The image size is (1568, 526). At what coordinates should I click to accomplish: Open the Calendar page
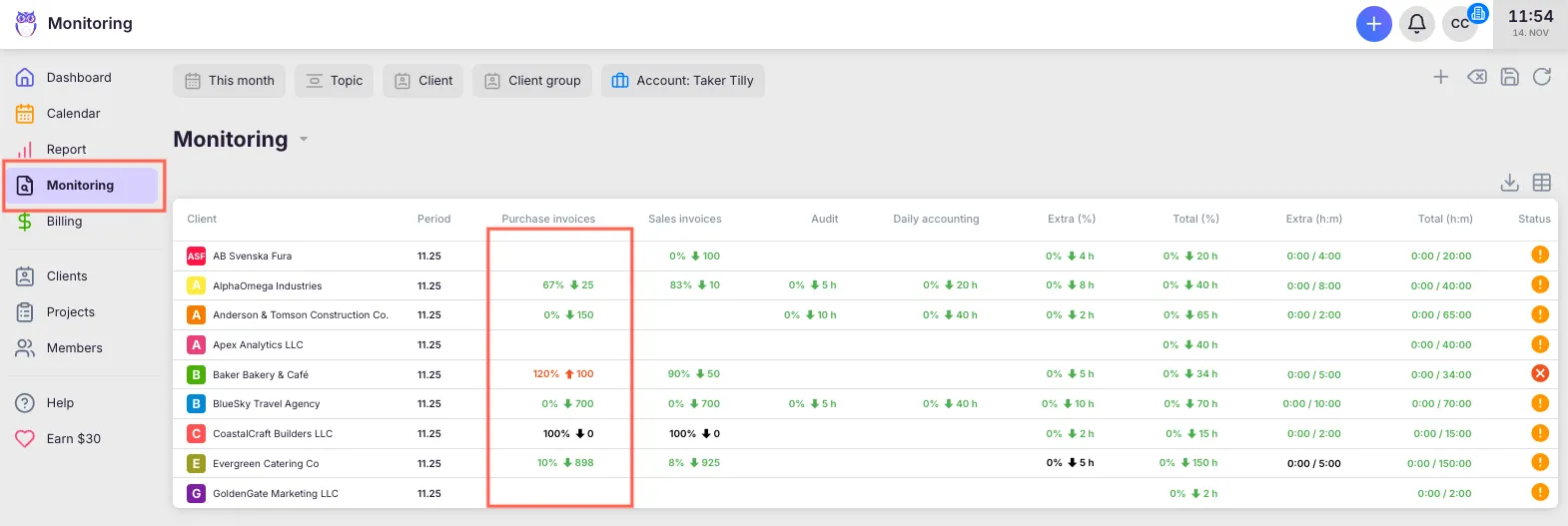pos(73,114)
